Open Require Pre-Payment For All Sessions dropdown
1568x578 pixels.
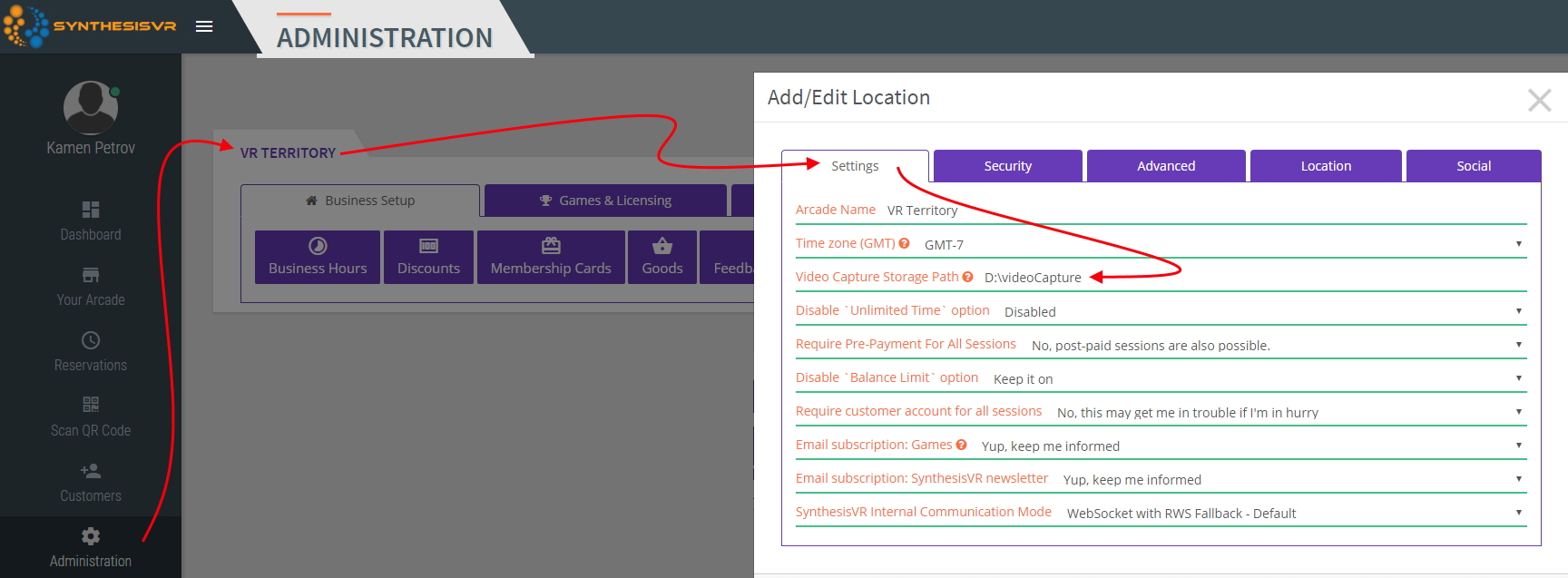click(1276, 345)
